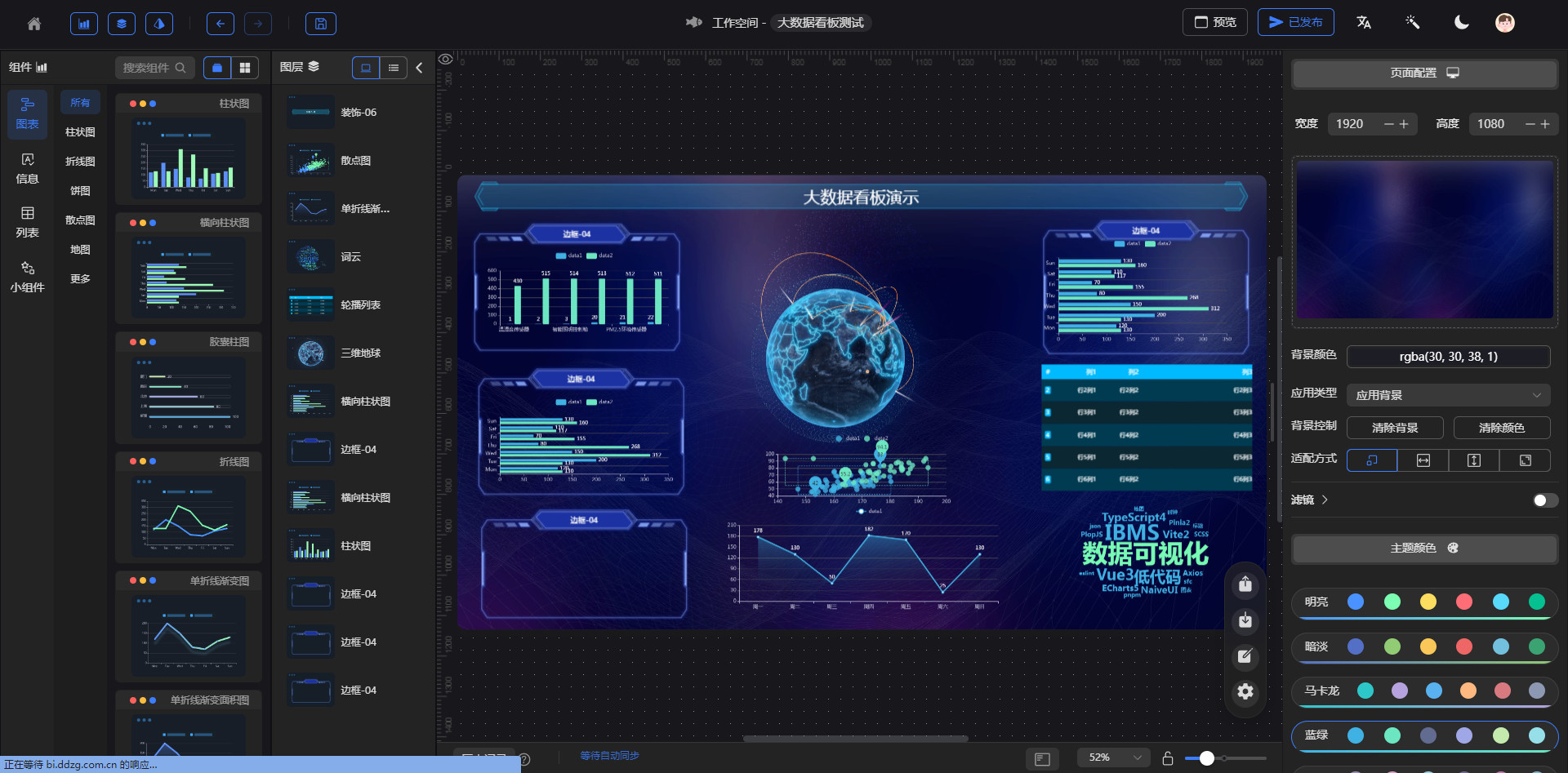Filter components by 所有
The height and width of the screenshot is (773, 1568).
coord(80,103)
